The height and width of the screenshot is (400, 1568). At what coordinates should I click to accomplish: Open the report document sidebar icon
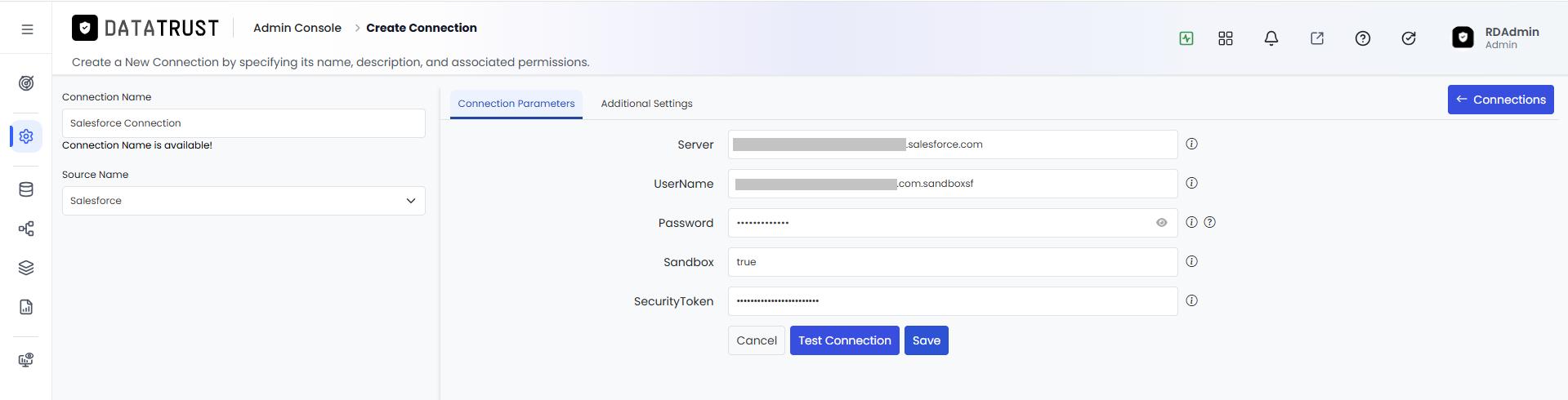coord(26,307)
